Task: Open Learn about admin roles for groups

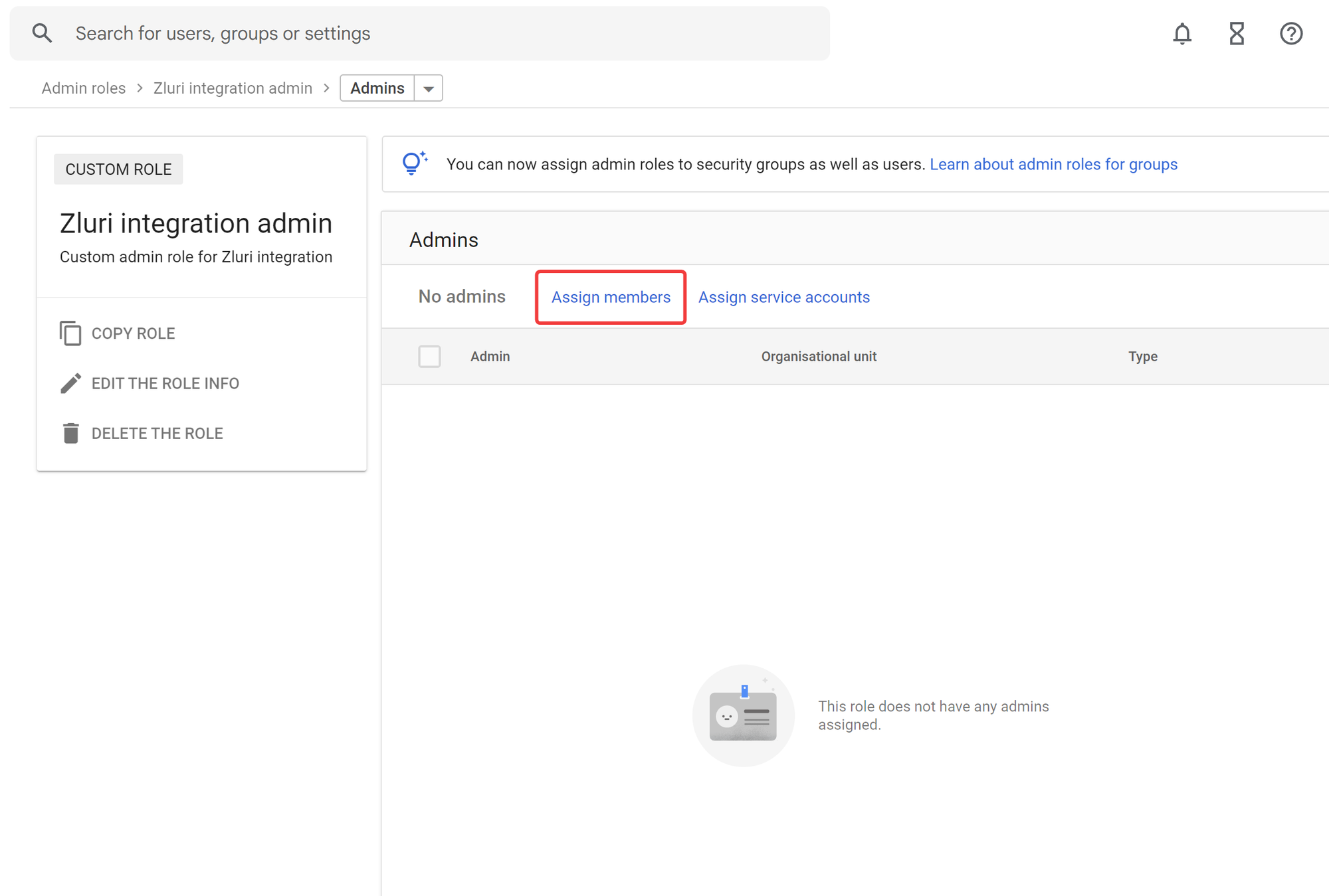Action: coord(1053,164)
